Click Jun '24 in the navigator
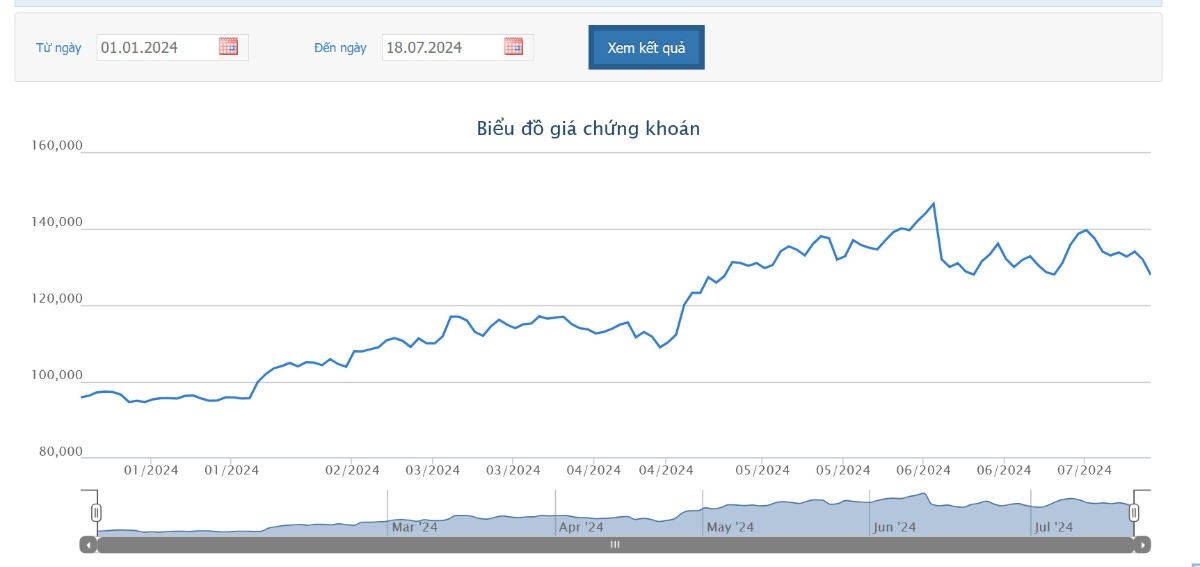Screen dimensions: 1200x567 [x=894, y=527]
